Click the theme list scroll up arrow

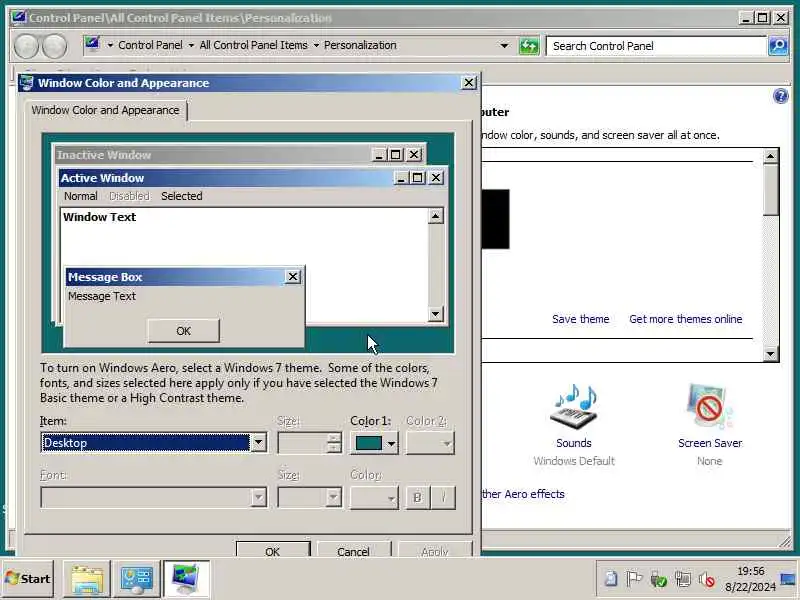coord(770,156)
